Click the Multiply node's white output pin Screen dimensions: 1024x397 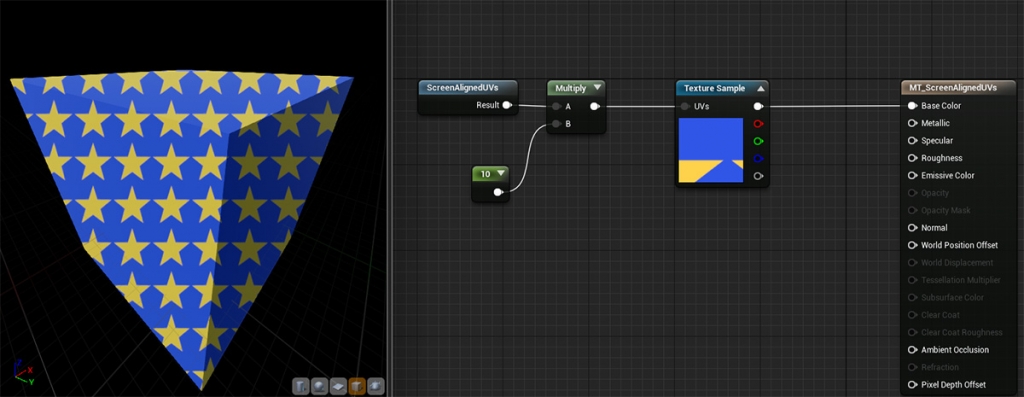click(x=595, y=106)
